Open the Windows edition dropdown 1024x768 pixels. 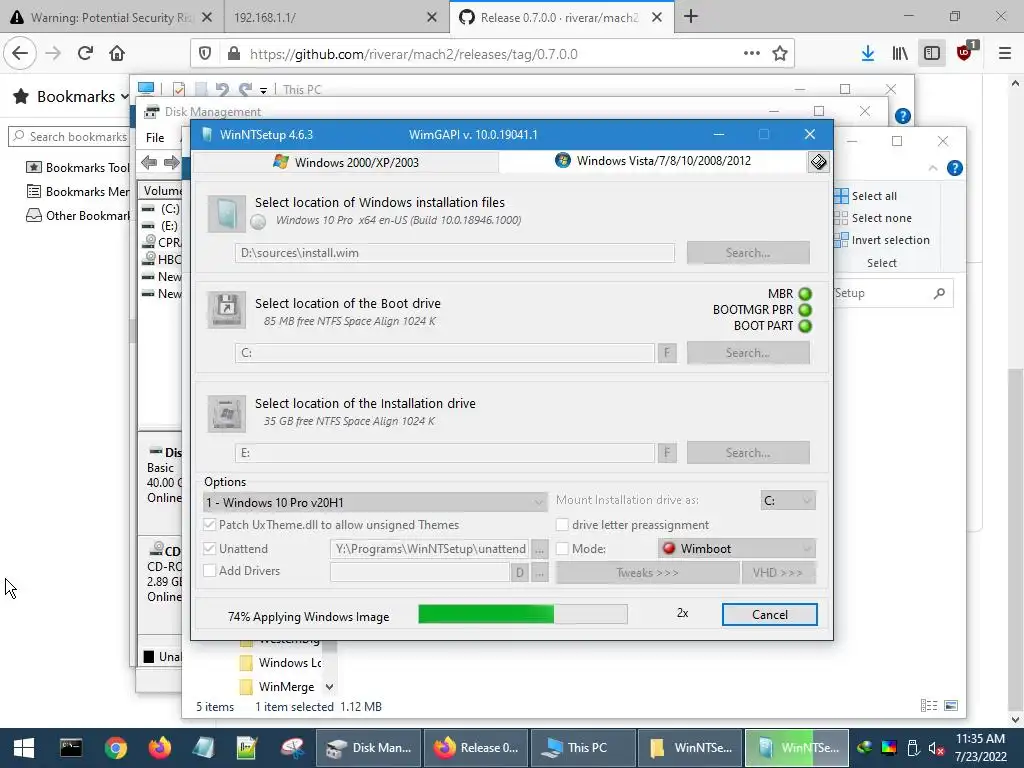click(375, 502)
